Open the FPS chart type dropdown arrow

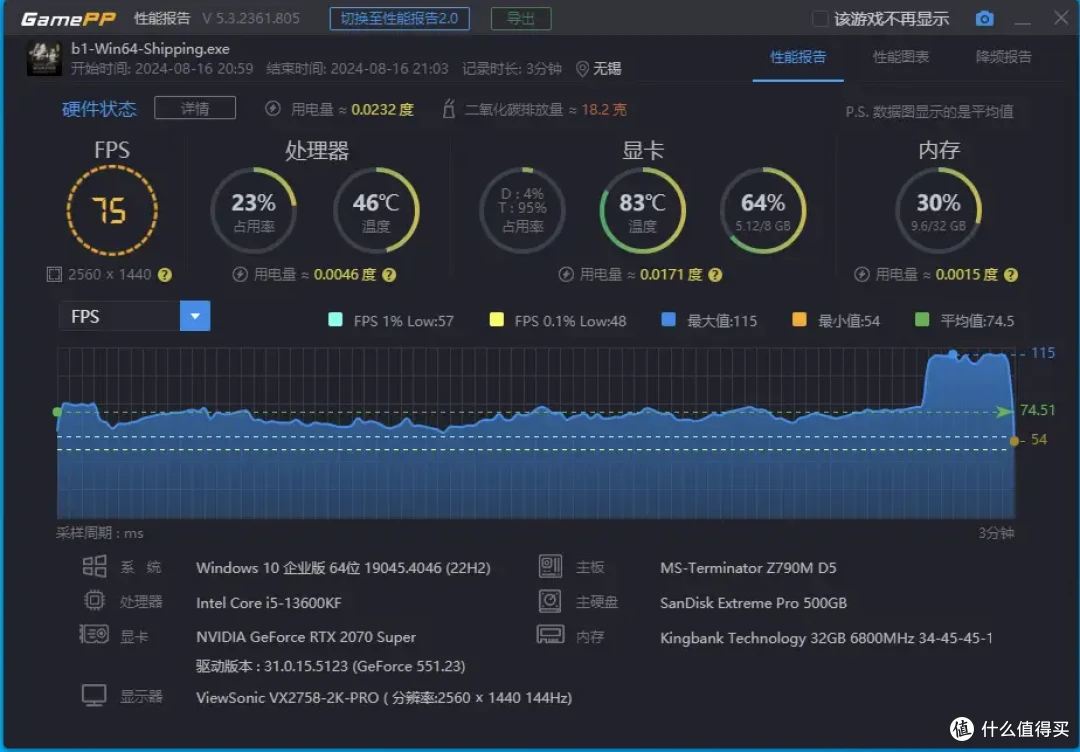[195, 316]
